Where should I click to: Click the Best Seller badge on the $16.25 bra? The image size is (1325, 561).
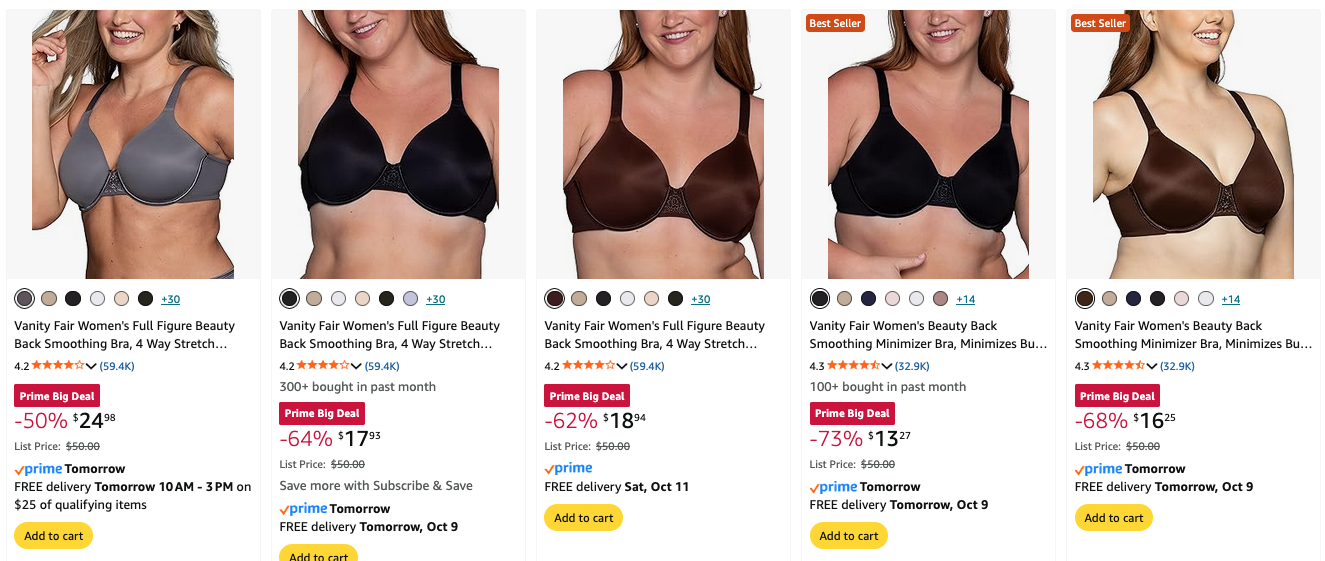(x=1099, y=23)
